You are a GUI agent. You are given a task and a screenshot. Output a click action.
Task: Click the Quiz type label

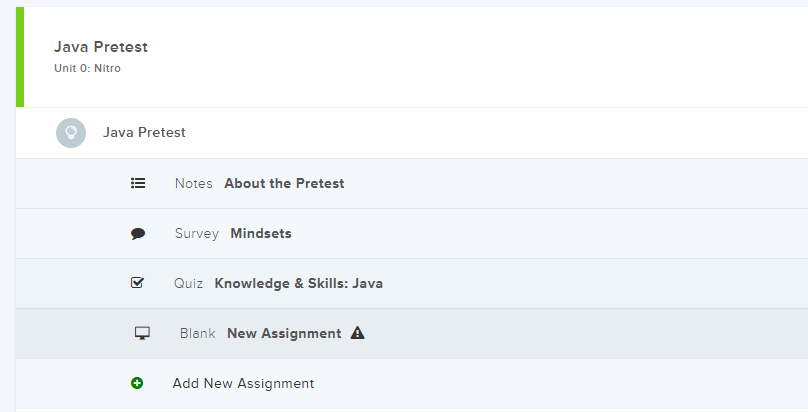coord(188,283)
